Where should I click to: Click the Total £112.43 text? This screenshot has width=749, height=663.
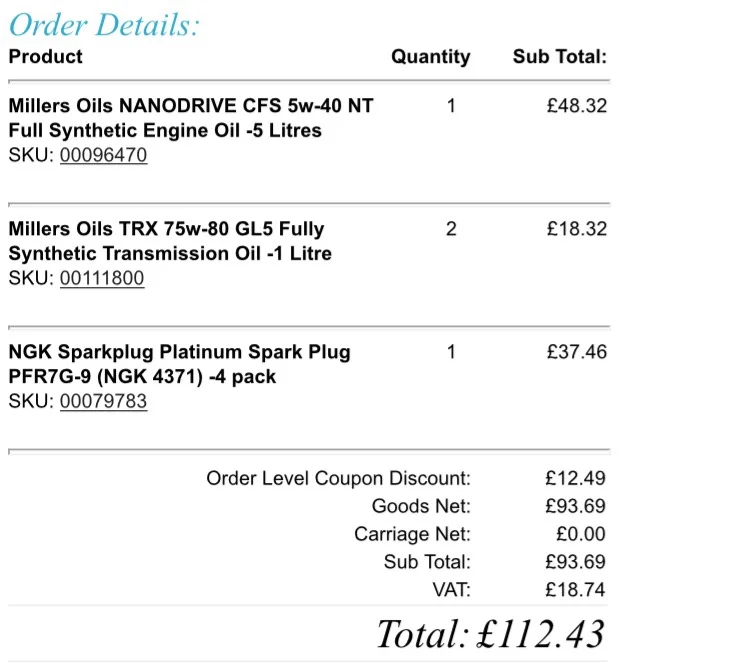(491, 634)
